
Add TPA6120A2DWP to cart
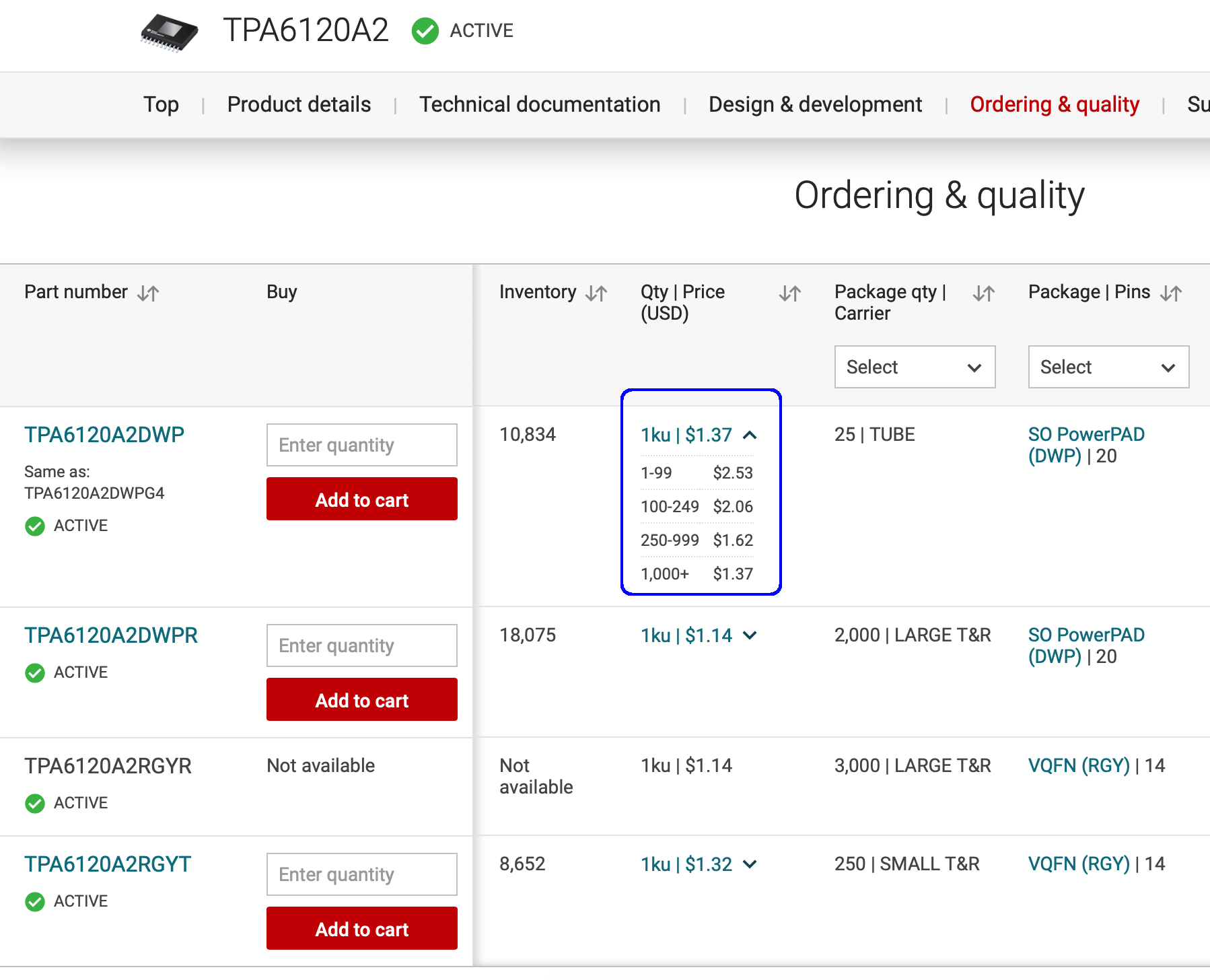click(362, 499)
